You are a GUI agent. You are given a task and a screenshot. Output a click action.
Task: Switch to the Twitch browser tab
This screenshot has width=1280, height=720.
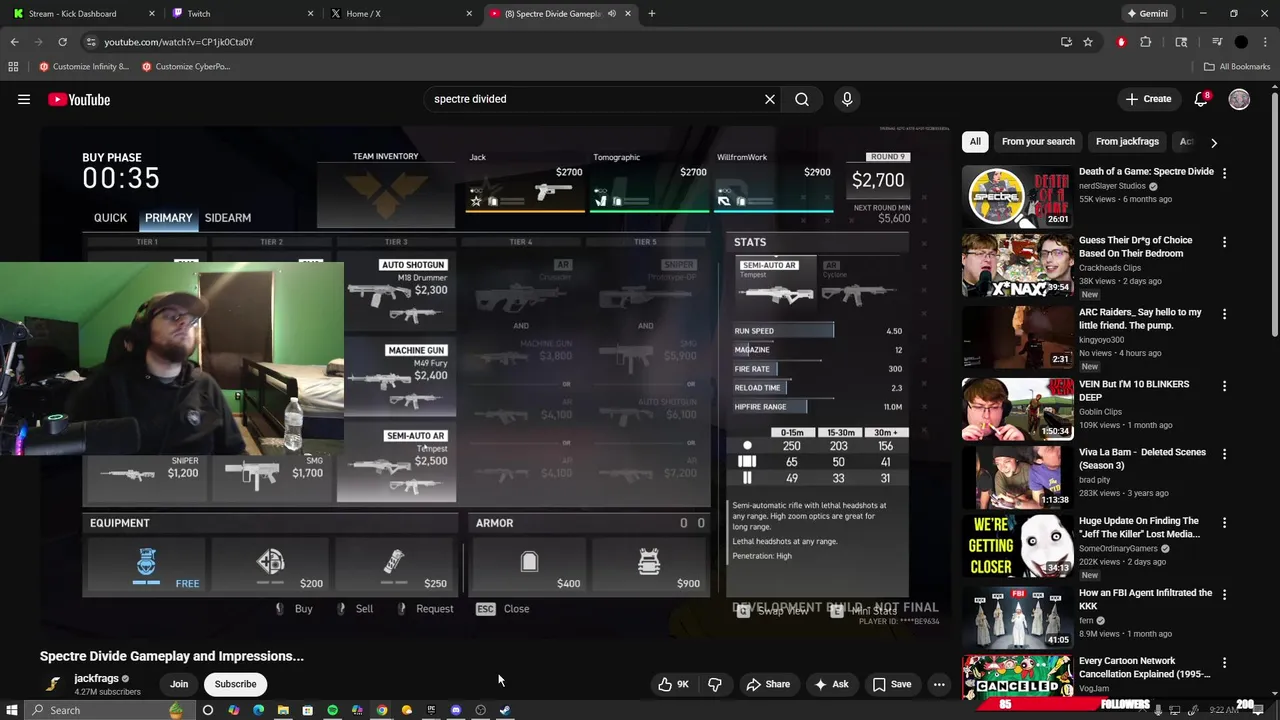[240, 13]
